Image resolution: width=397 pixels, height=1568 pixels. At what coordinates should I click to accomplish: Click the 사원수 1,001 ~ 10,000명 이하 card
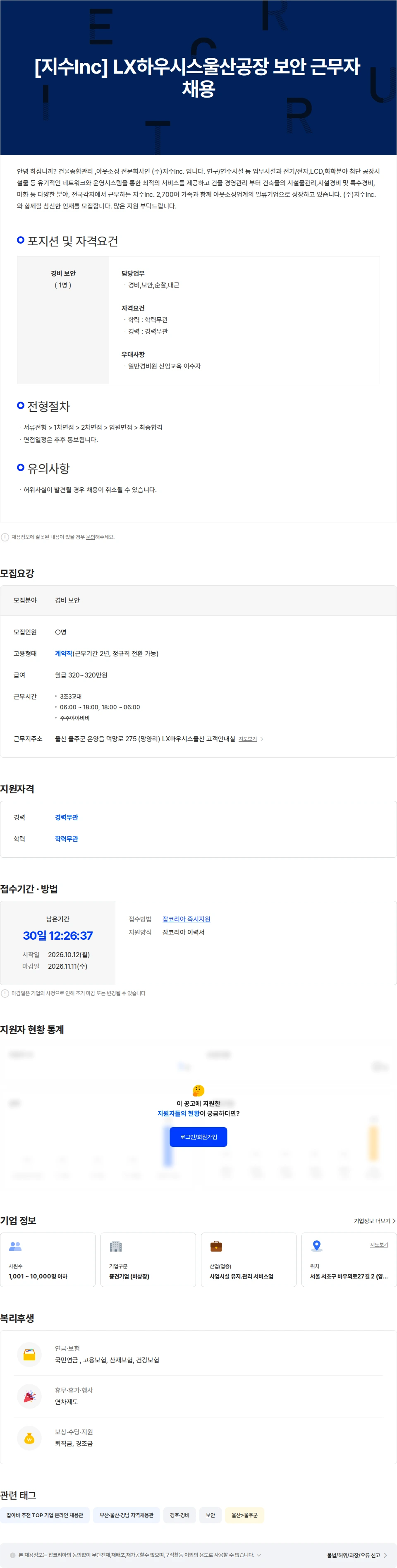(48, 1259)
